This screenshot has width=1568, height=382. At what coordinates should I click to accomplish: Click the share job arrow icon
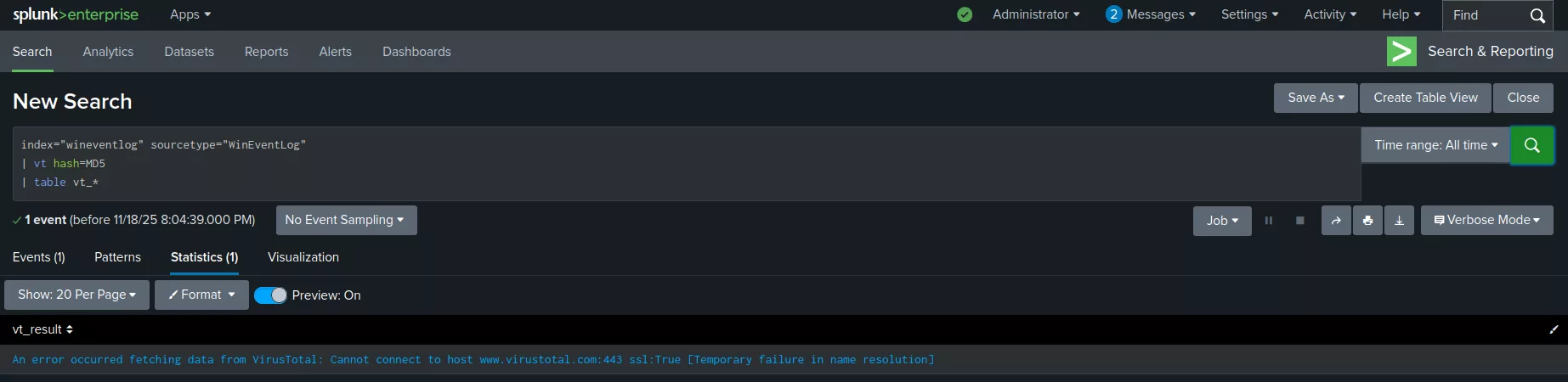click(x=1336, y=221)
